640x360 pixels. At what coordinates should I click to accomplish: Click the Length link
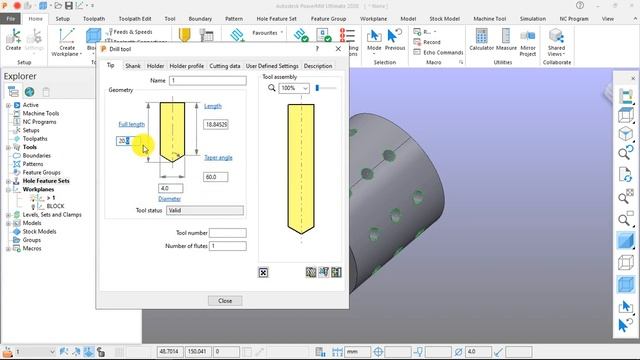213,106
